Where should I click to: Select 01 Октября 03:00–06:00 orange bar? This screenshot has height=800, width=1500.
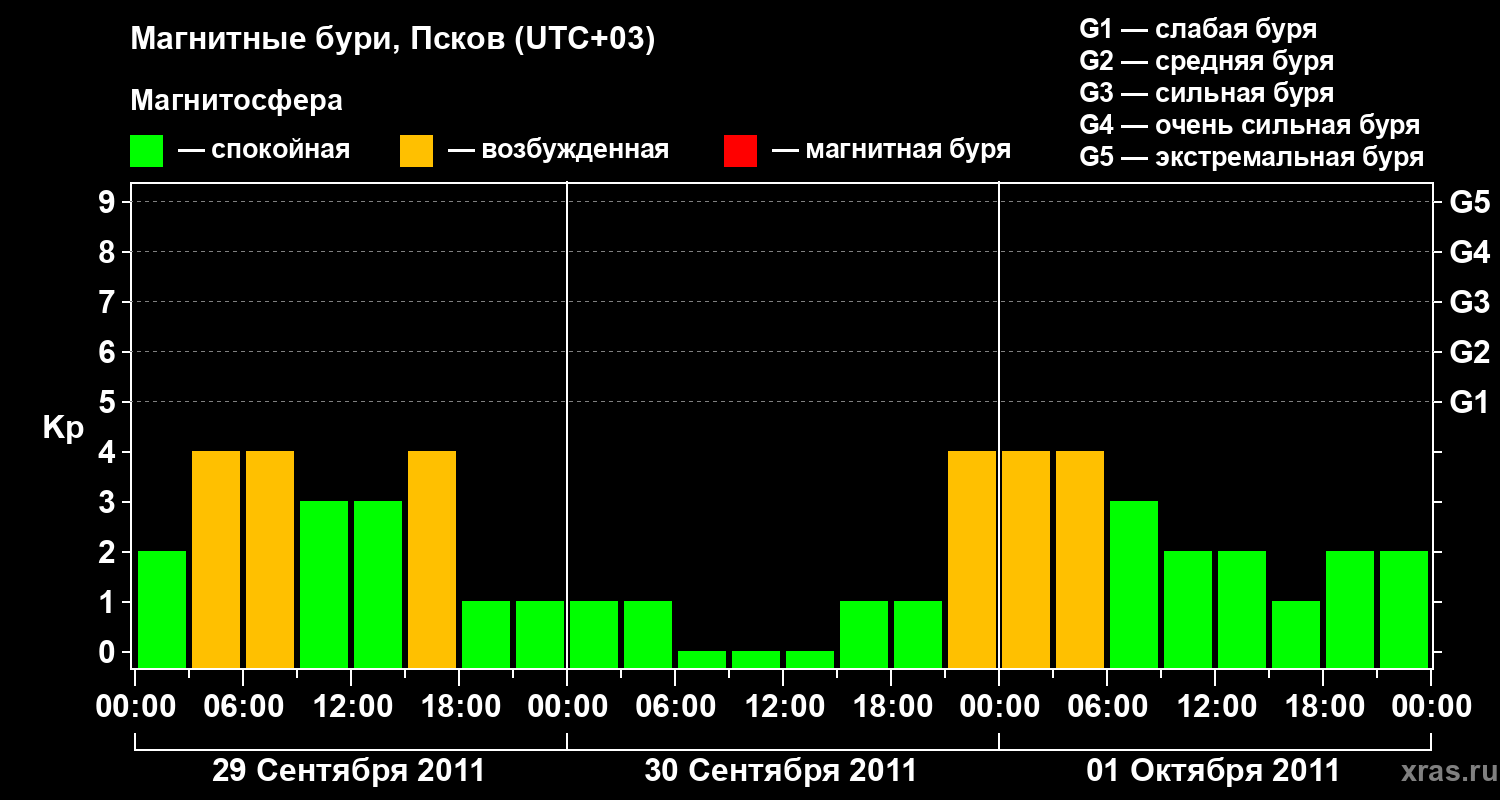tap(1080, 559)
